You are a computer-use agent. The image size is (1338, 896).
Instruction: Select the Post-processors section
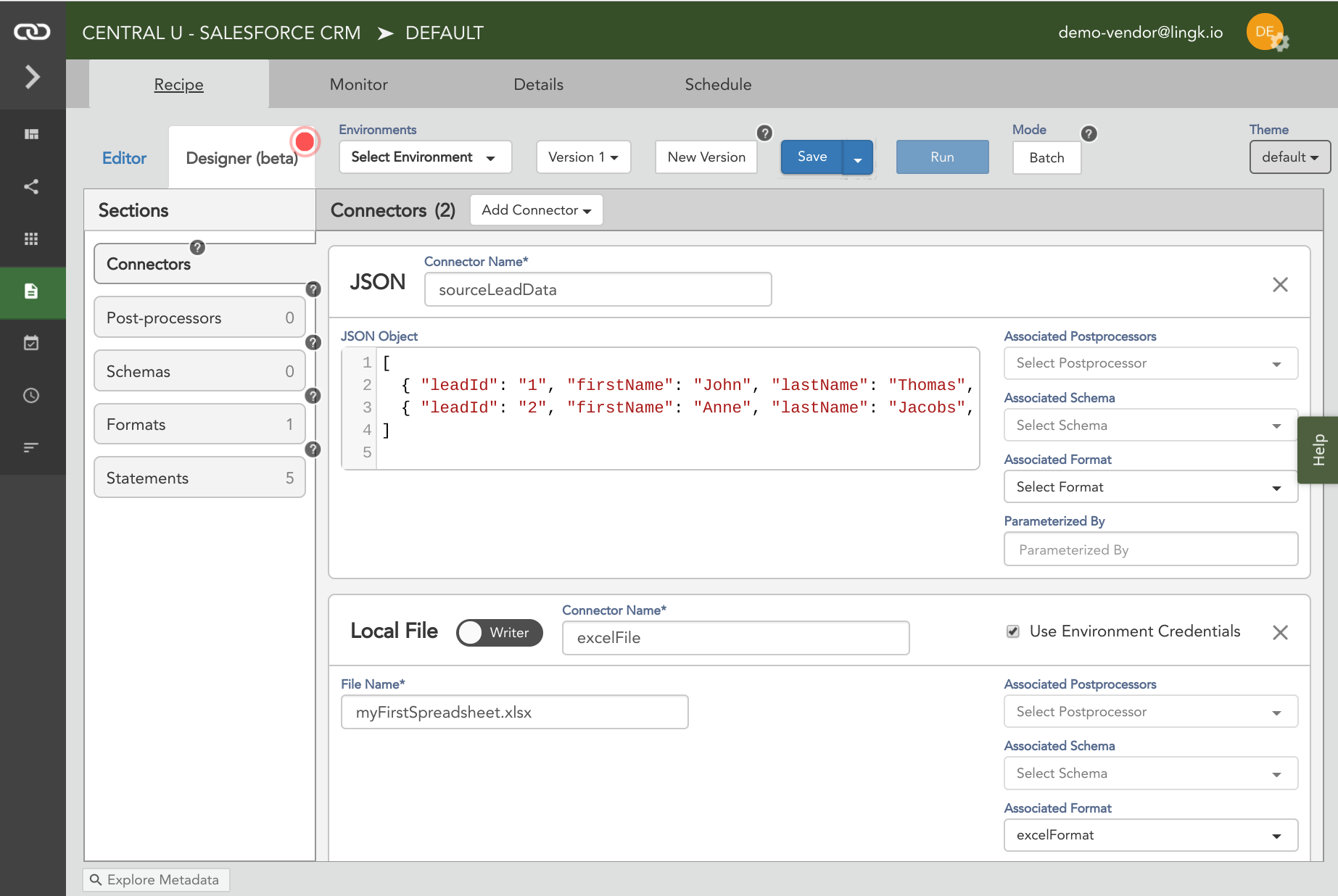[x=199, y=318]
